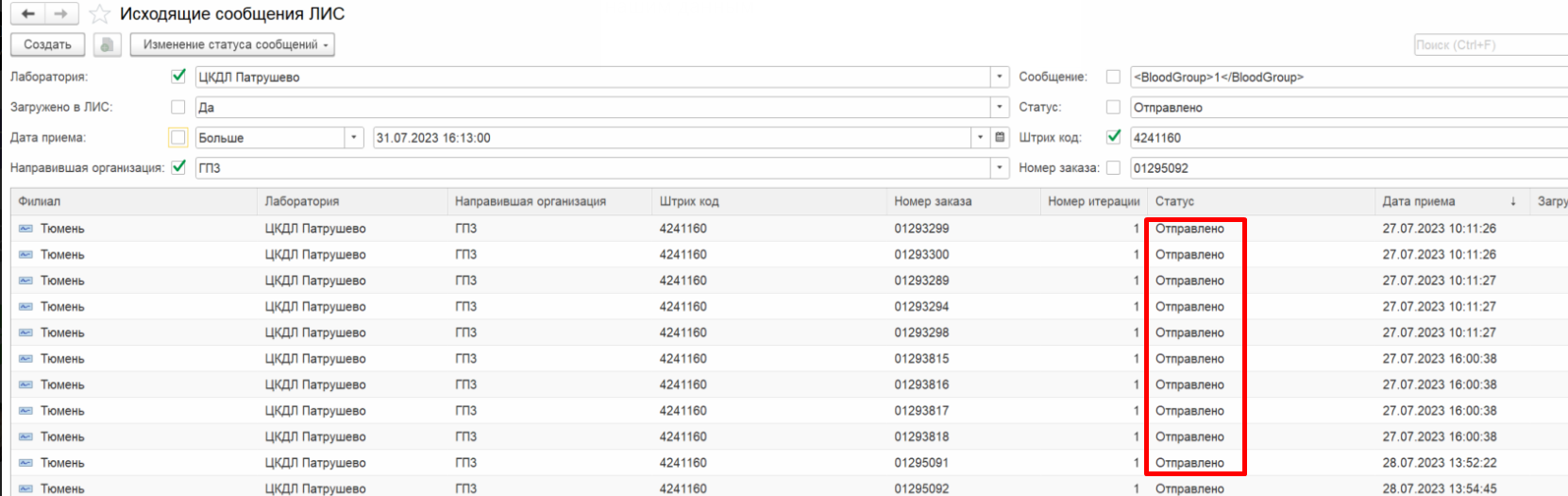Enable the Статус filter checkbox
Viewport: 1568px width, 496px height.
pyautogui.click(x=1113, y=107)
